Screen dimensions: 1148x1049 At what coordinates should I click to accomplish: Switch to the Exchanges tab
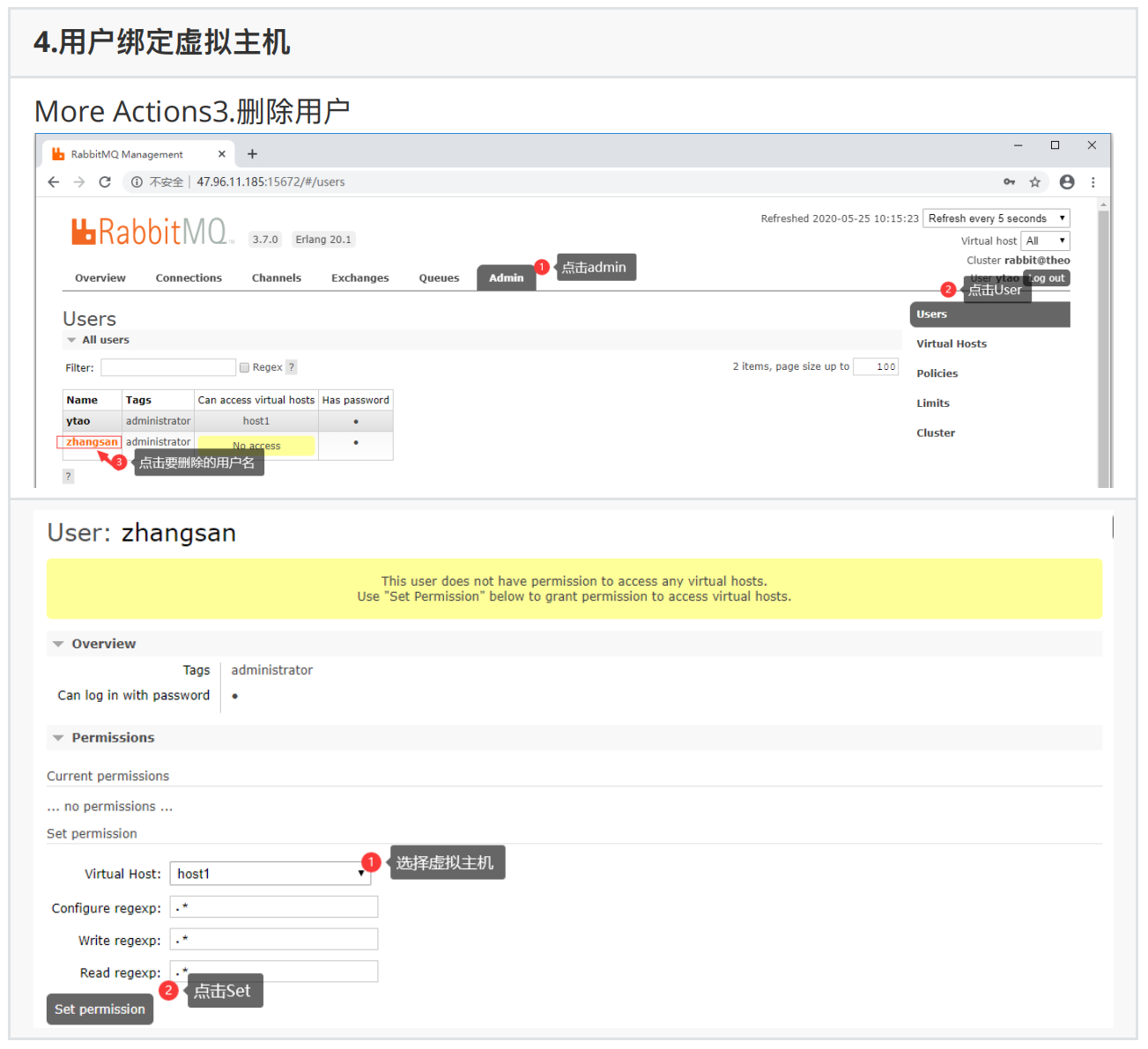tap(359, 278)
